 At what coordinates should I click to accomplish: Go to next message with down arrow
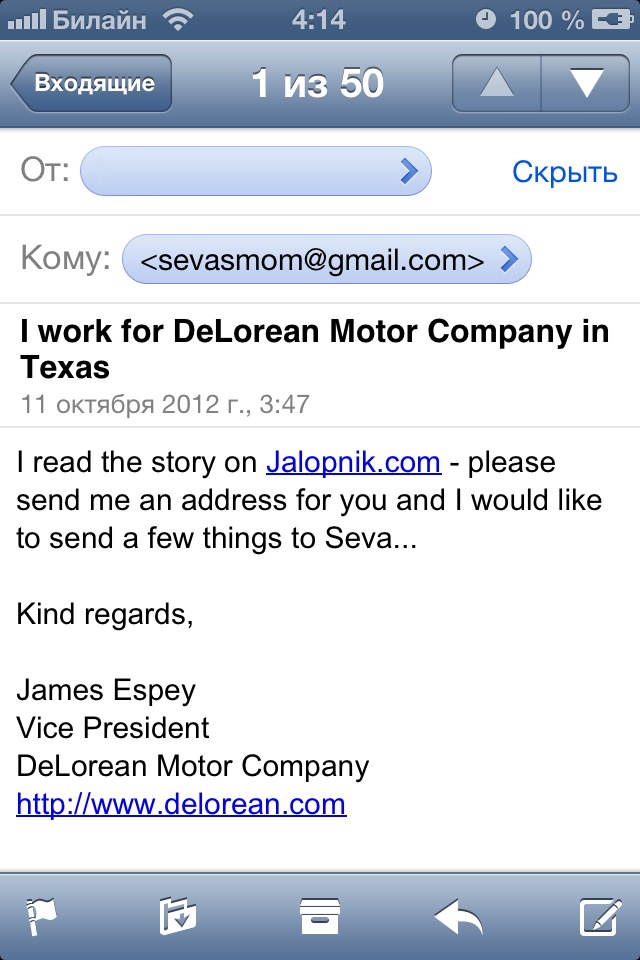(x=586, y=83)
